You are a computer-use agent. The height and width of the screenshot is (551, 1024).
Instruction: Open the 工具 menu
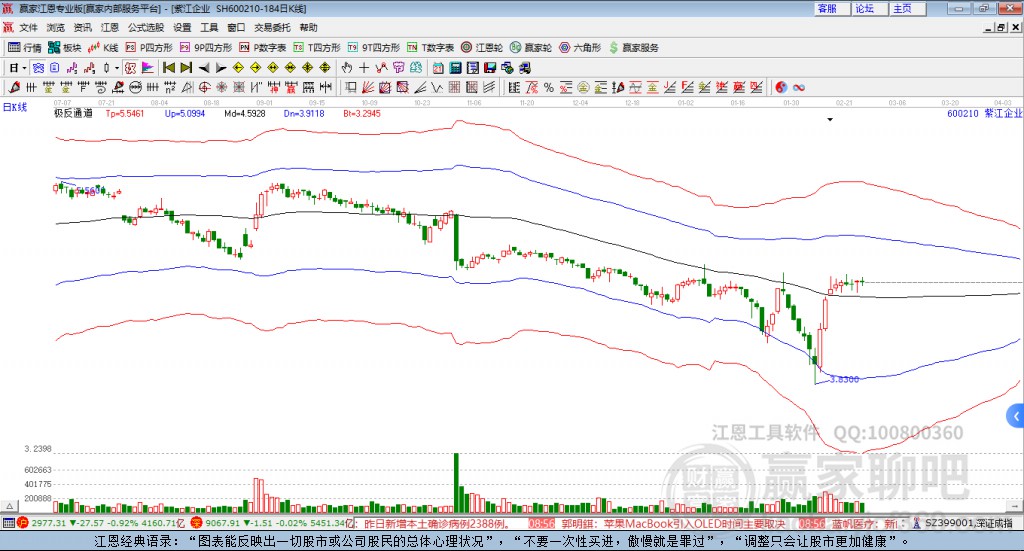point(209,27)
